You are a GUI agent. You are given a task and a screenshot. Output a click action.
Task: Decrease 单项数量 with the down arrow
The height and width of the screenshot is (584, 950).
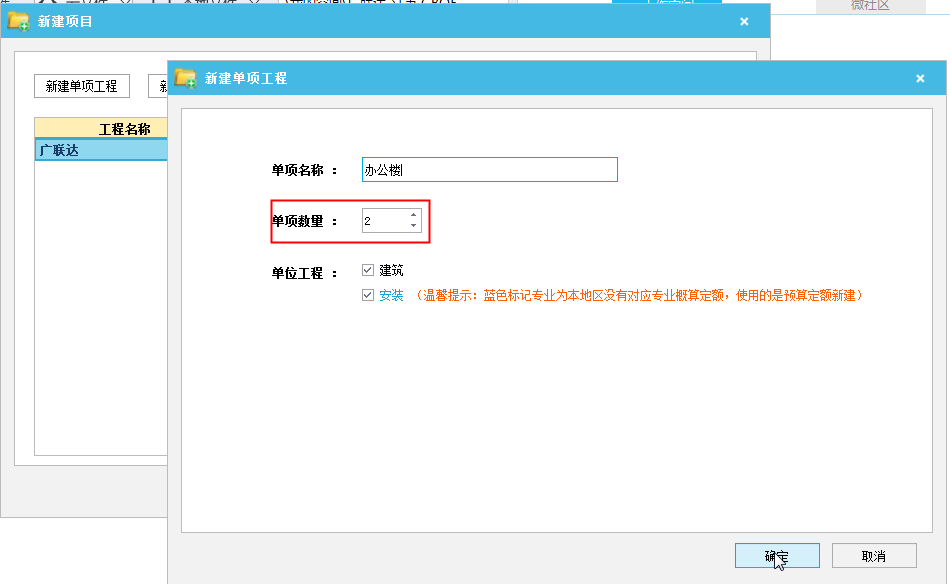(414, 226)
